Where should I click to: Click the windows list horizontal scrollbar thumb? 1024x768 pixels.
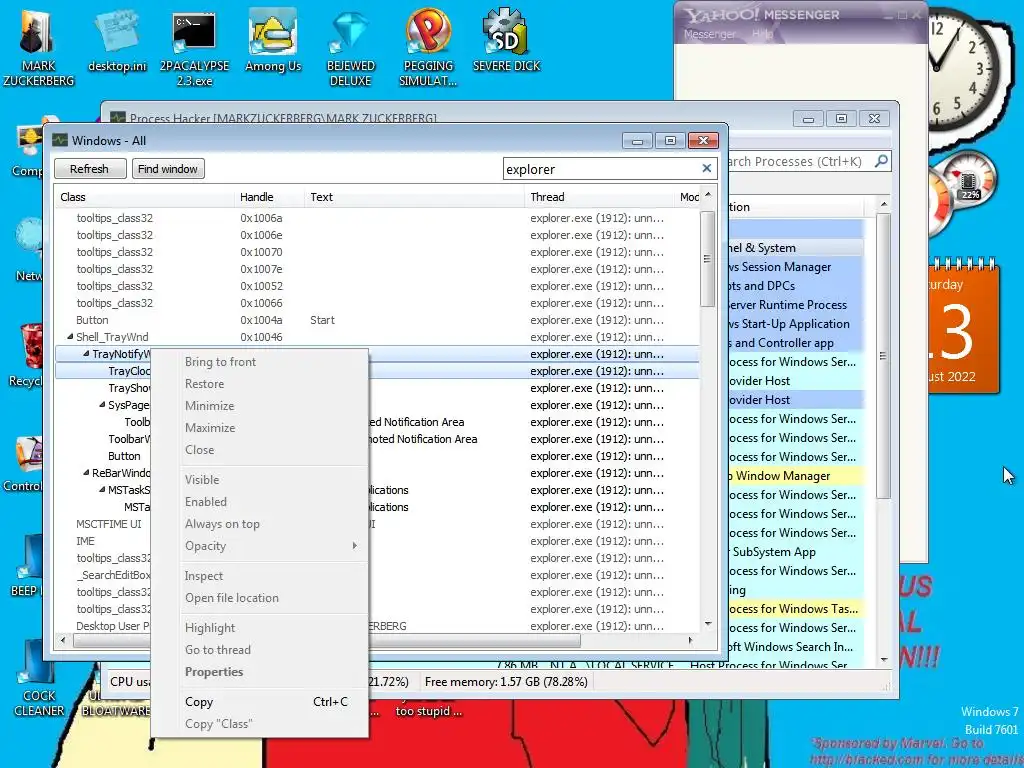click(327, 641)
